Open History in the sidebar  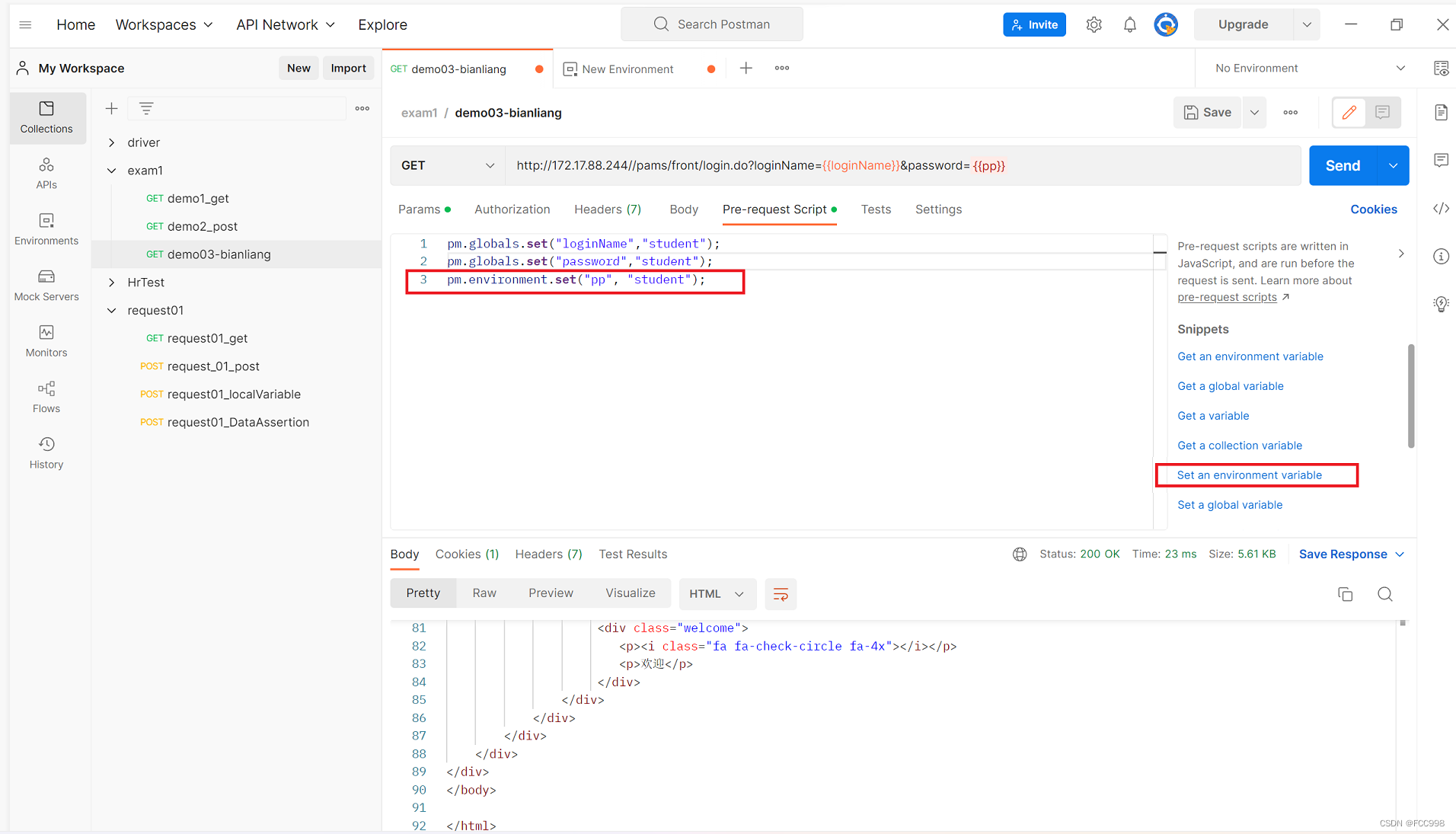46,453
